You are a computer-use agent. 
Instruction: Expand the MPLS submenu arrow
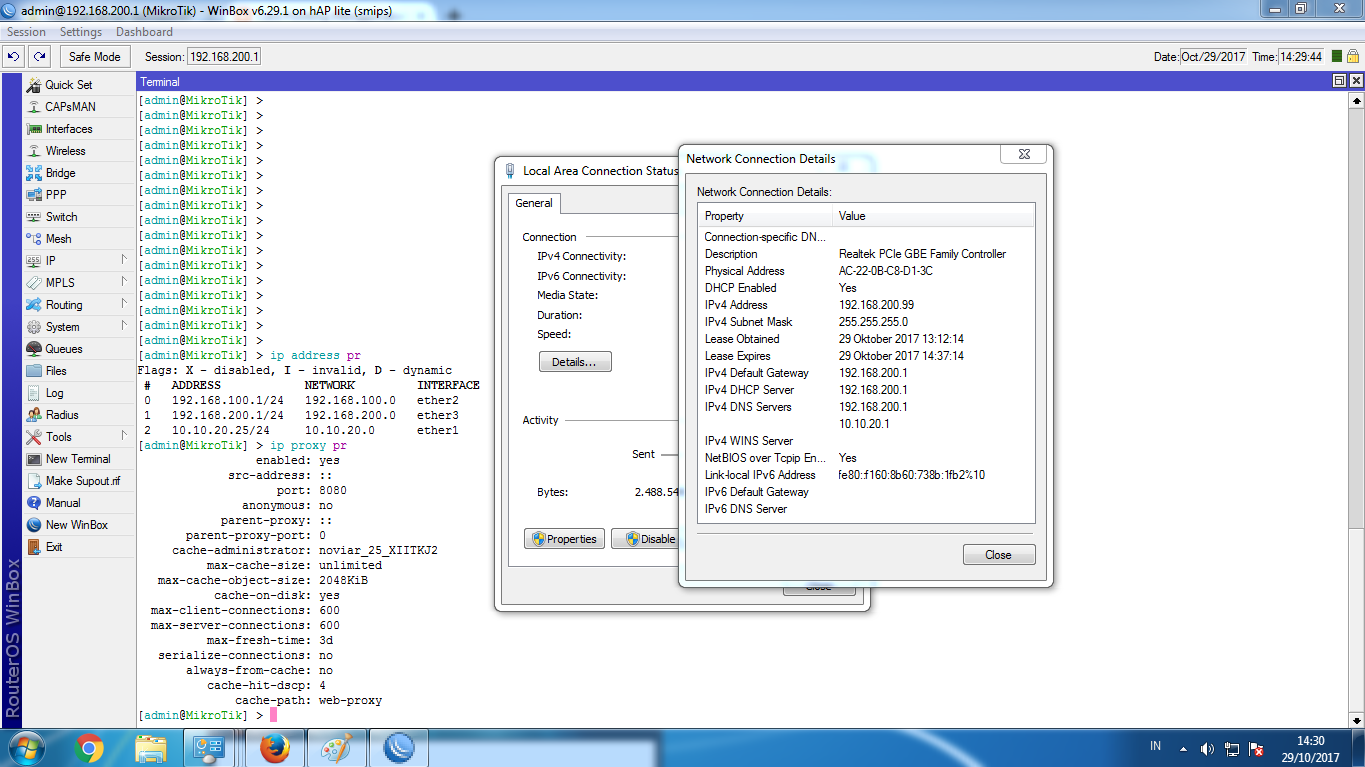[x=124, y=282]
